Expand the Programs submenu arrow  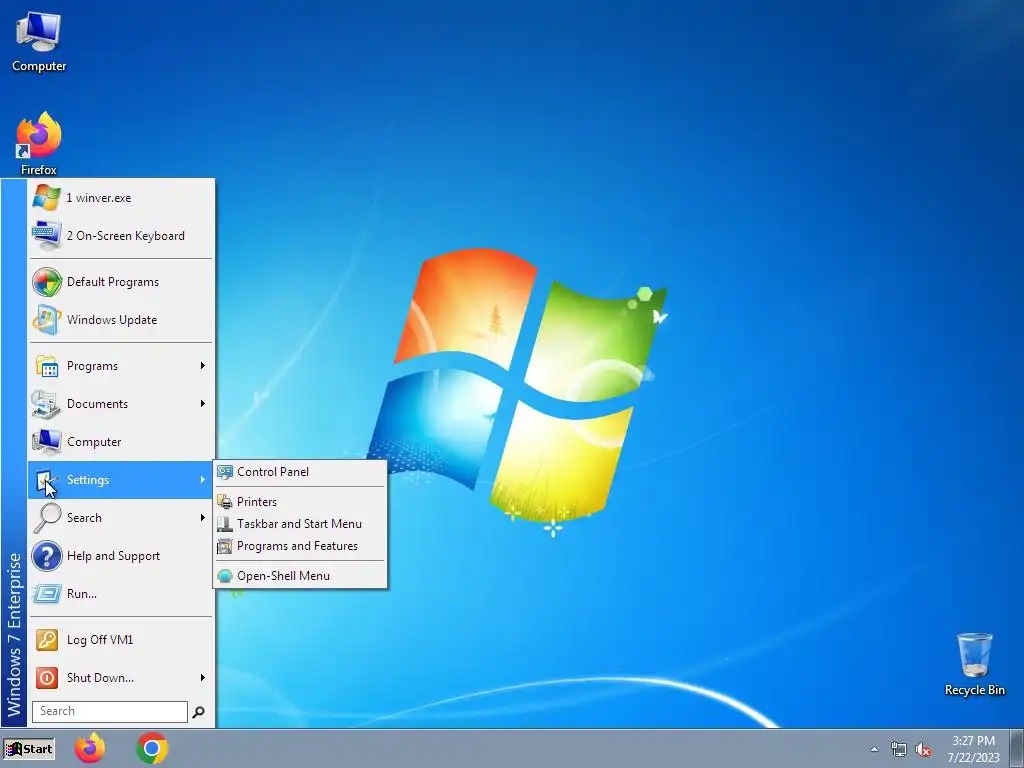pos(202,366)
